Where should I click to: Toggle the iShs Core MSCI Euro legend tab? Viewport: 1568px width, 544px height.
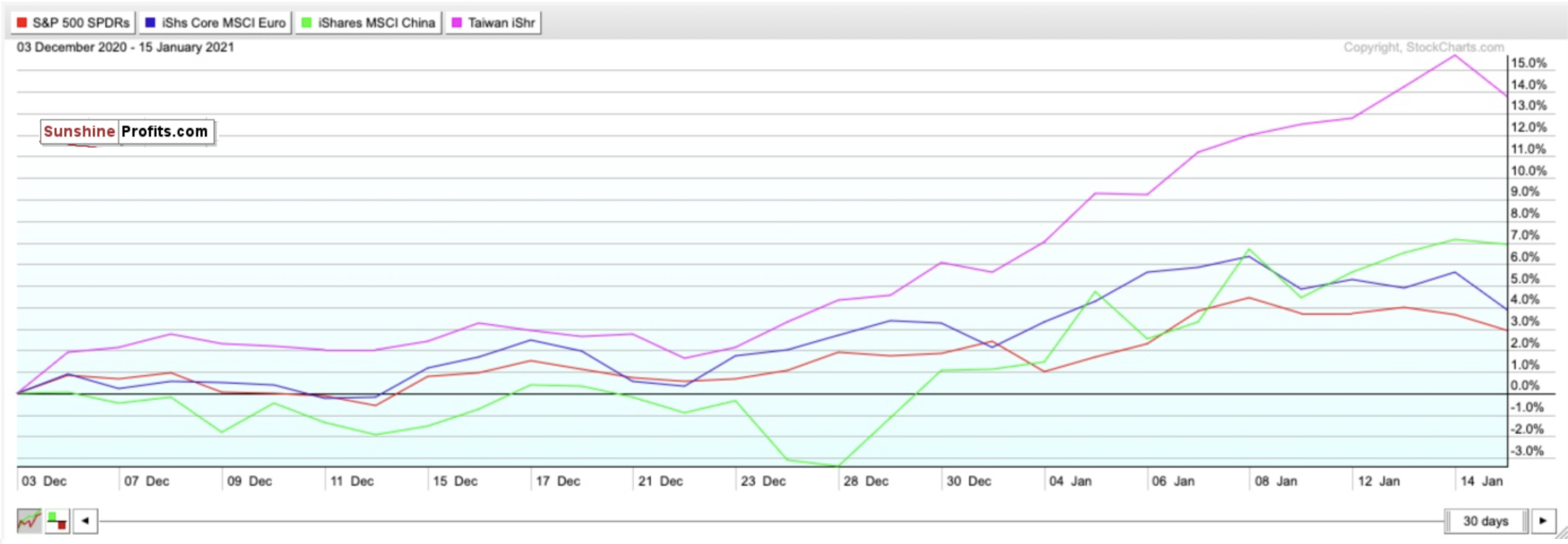[215, 23]
